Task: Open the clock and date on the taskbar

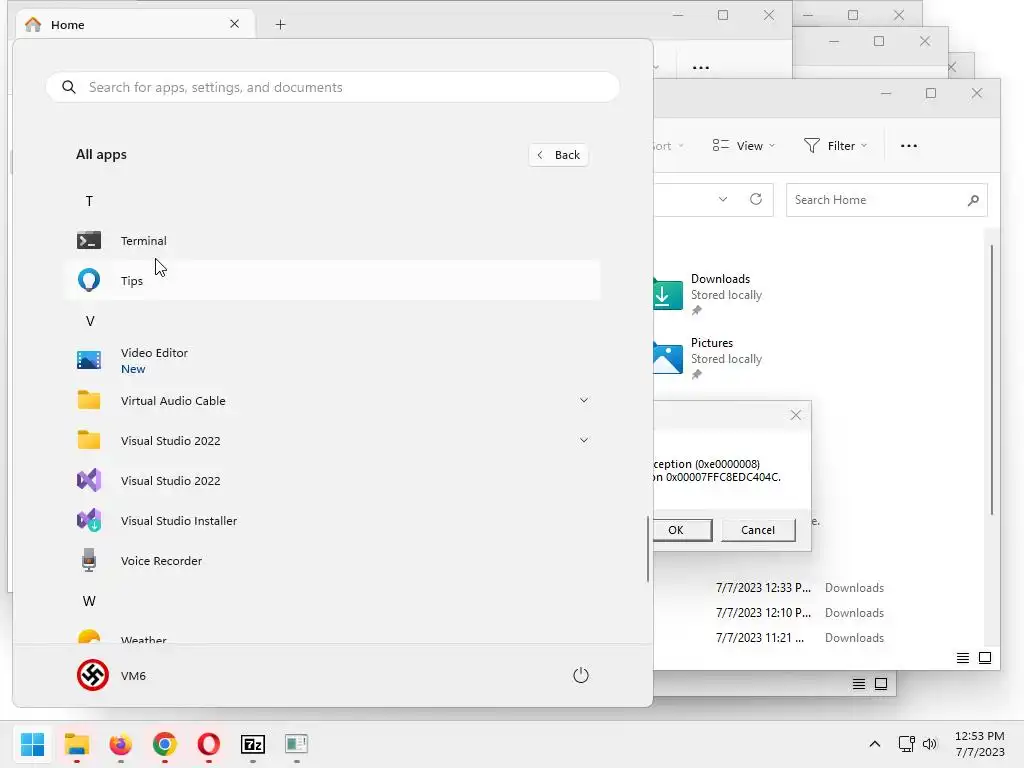Action: (x=980, y=744)
